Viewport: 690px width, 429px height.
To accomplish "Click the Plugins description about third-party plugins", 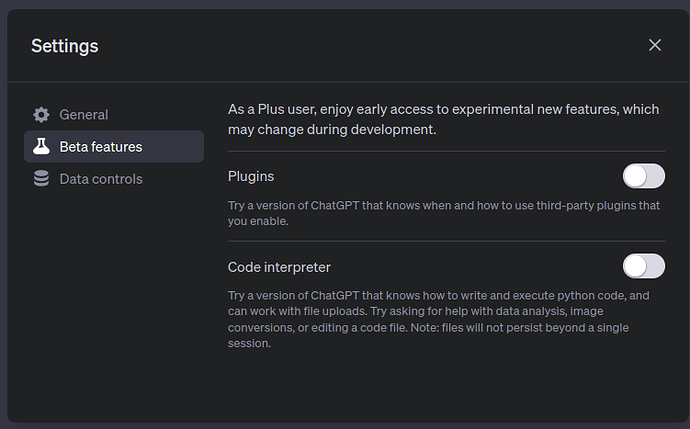I will coord(440,213).
